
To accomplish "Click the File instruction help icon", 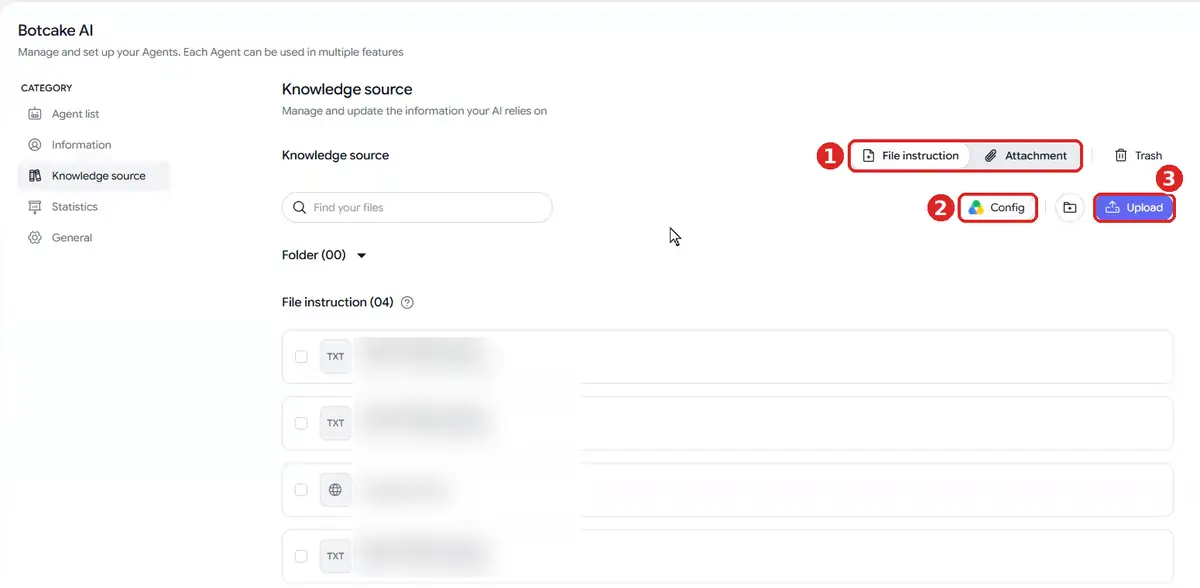I will click(407, 303).
